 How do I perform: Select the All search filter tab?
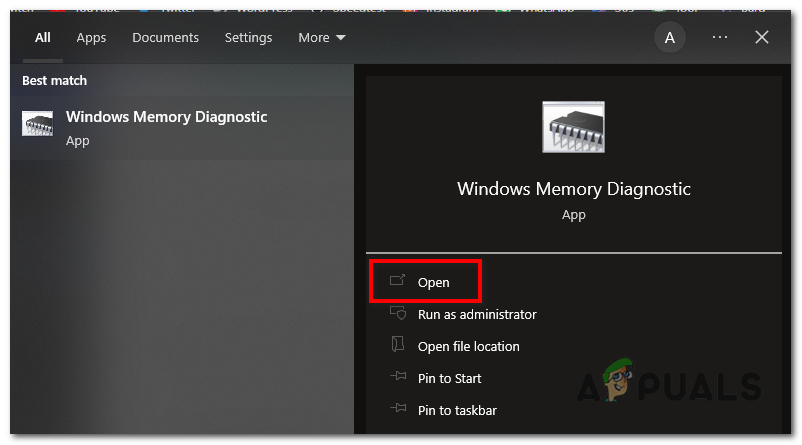(x=42, y=38)
